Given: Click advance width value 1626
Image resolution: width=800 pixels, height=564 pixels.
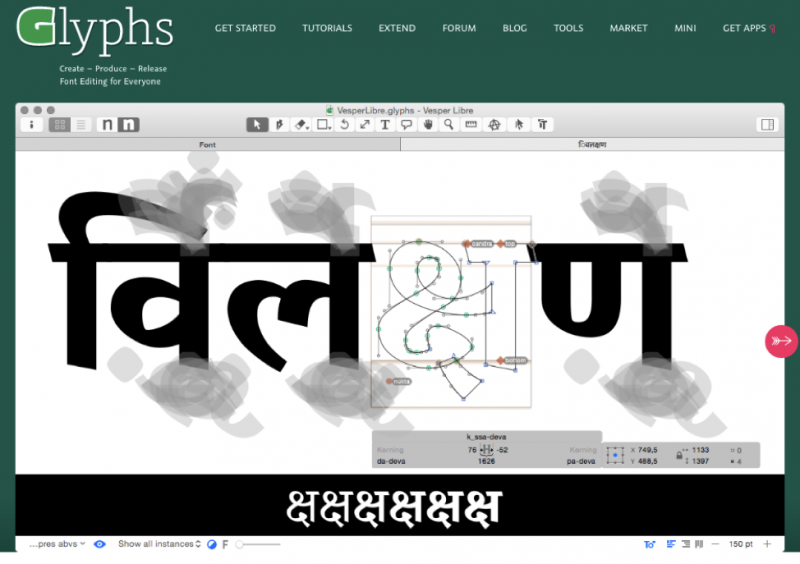Looking at the screenshot, I should (x=486, y=461).
